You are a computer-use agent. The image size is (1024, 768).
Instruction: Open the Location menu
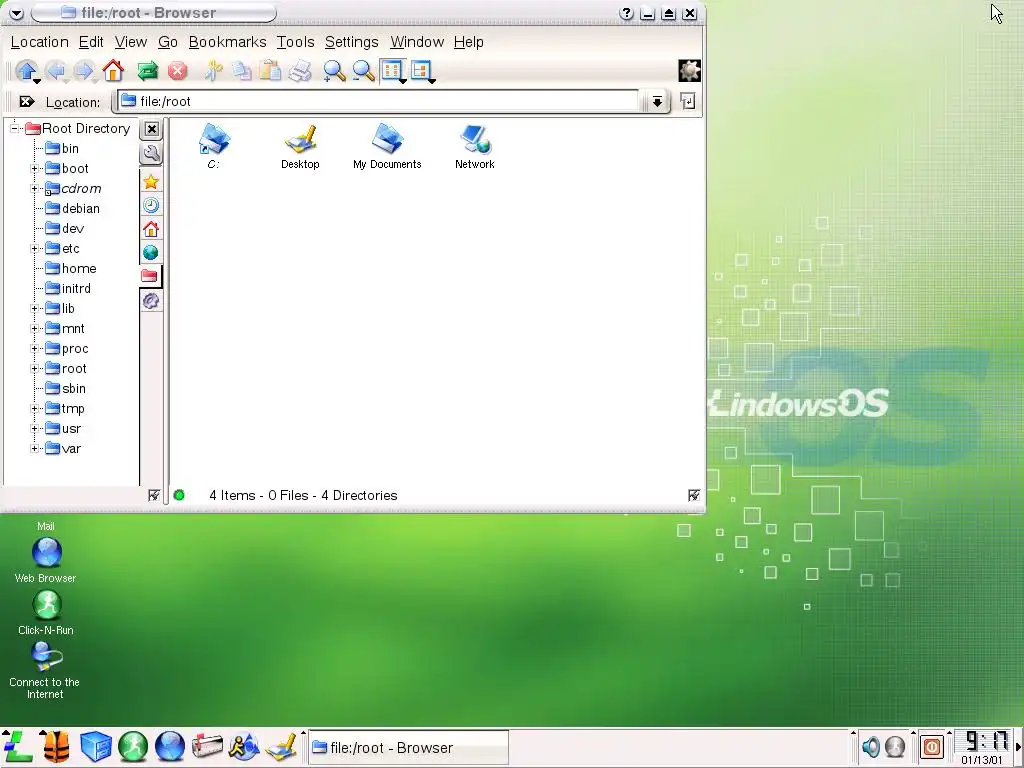(40, 42)
